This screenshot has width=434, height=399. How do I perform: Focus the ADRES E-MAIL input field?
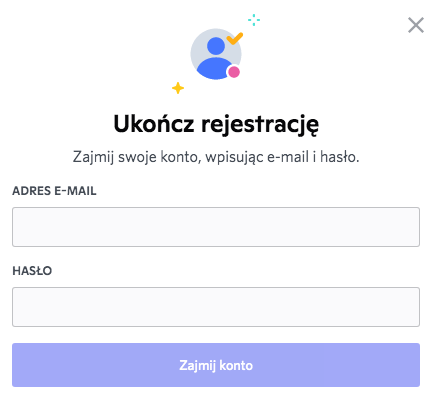tap(216, 227)
